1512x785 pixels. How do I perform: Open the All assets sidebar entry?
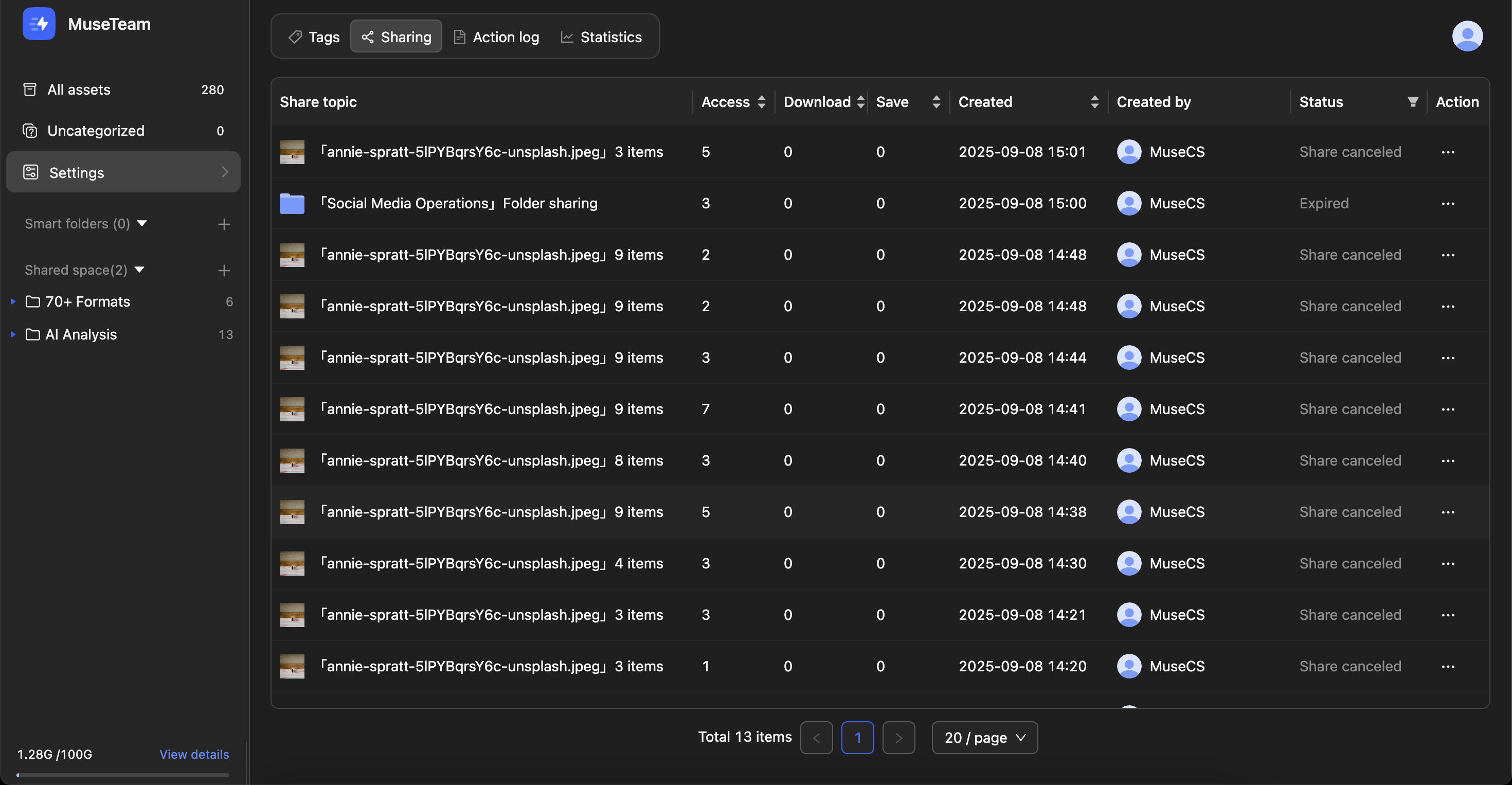tap(79, 90)
